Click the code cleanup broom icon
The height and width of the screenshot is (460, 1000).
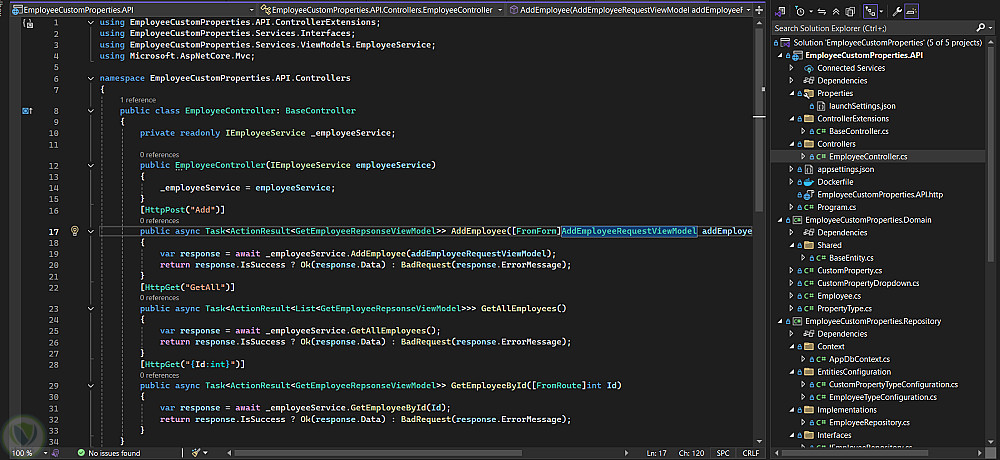pos(196,453)
